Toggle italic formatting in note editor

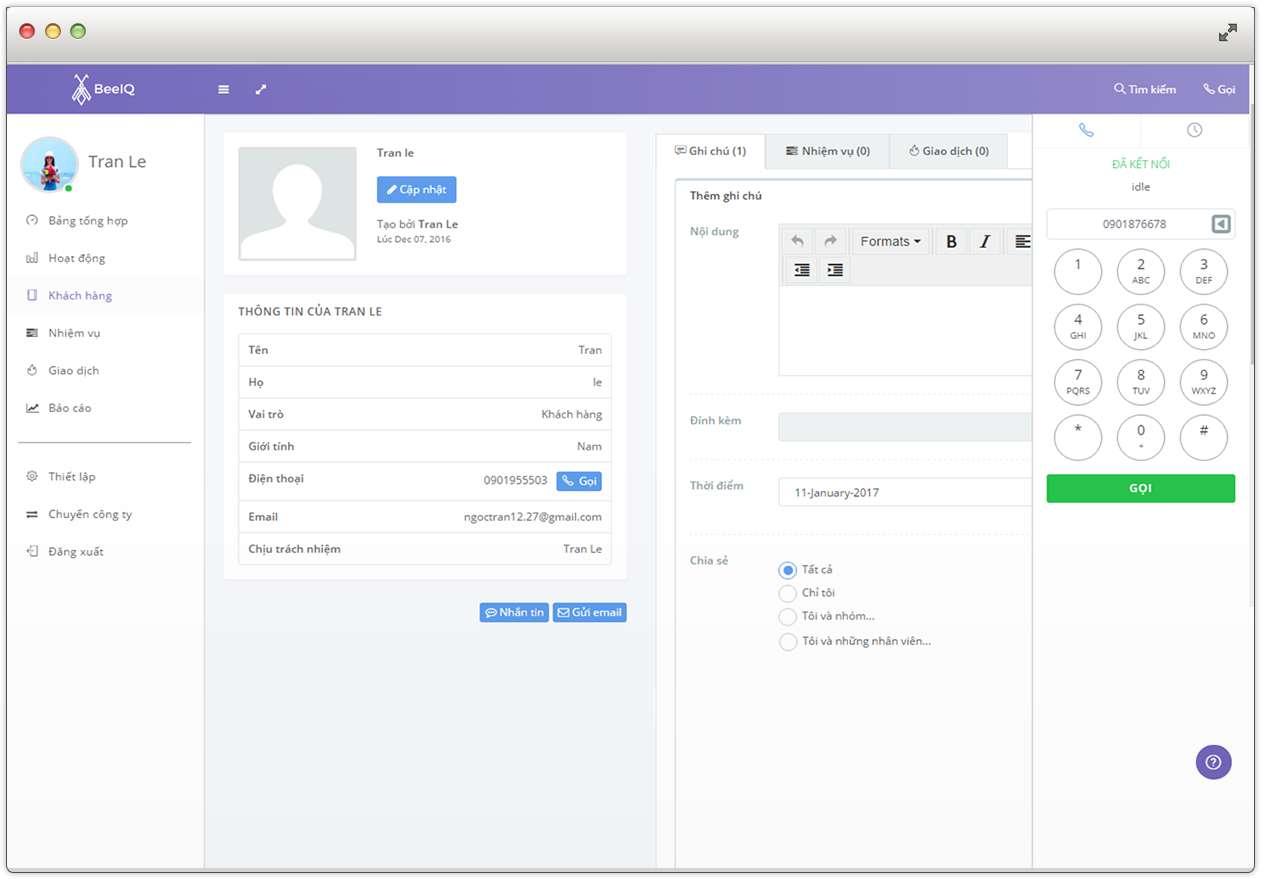pyautogui.click(x=985, y=241)
